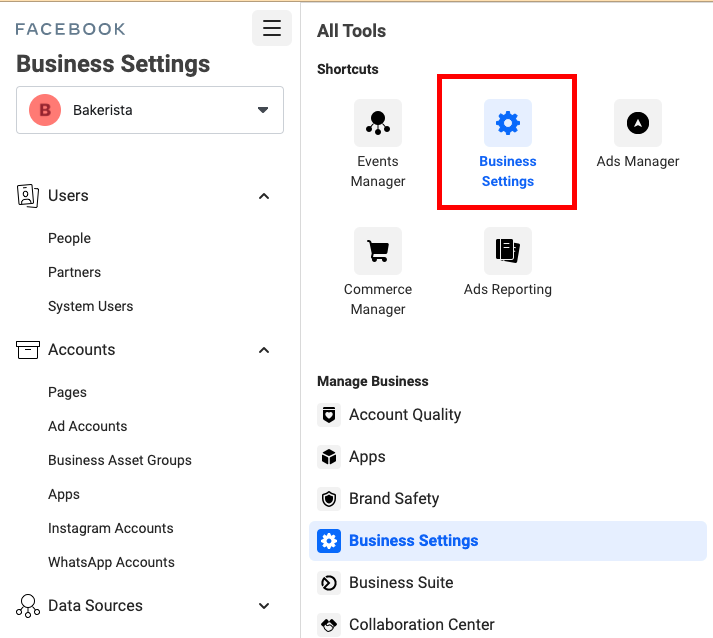
Task: Click the Account Quality shield icon
Action: (x=329, y=415)
